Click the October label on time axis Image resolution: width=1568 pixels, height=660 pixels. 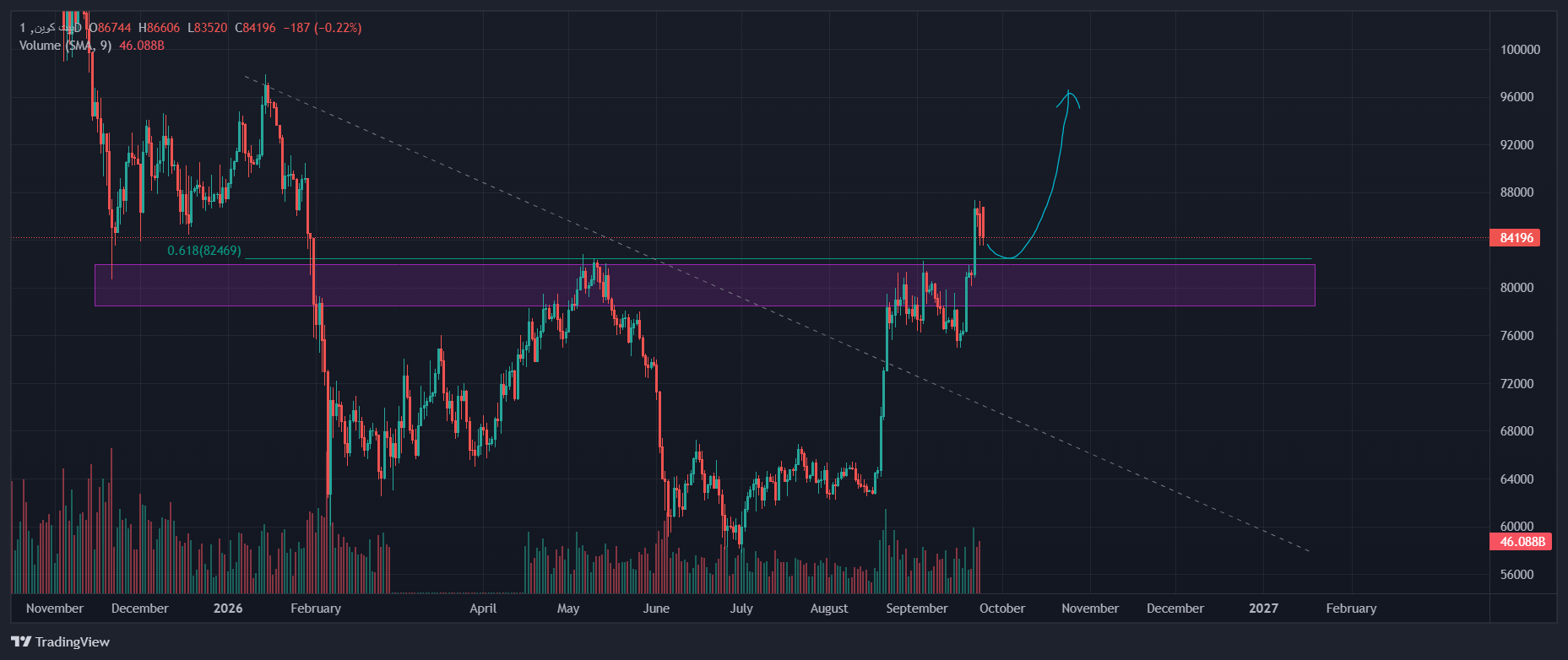click(x=1002, y=609)
